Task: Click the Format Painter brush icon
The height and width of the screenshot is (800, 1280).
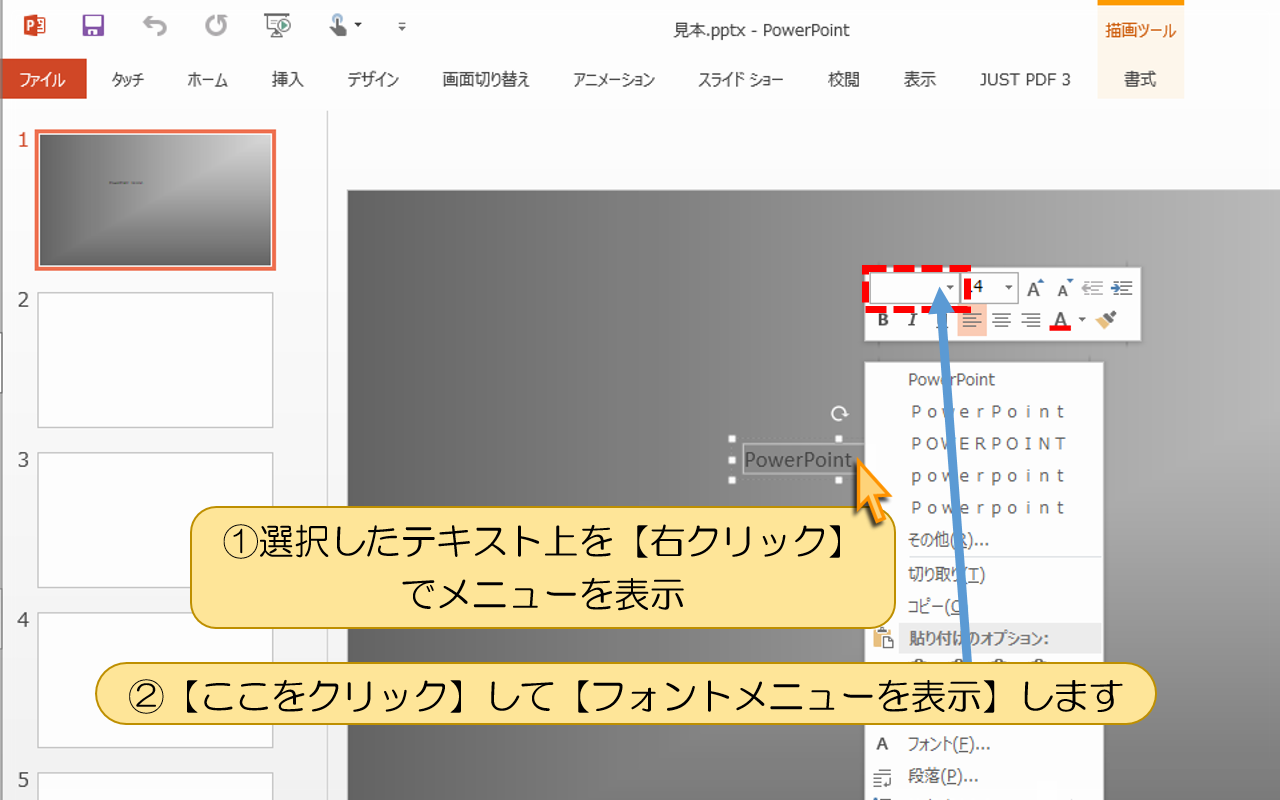Action: point(1106,320)
